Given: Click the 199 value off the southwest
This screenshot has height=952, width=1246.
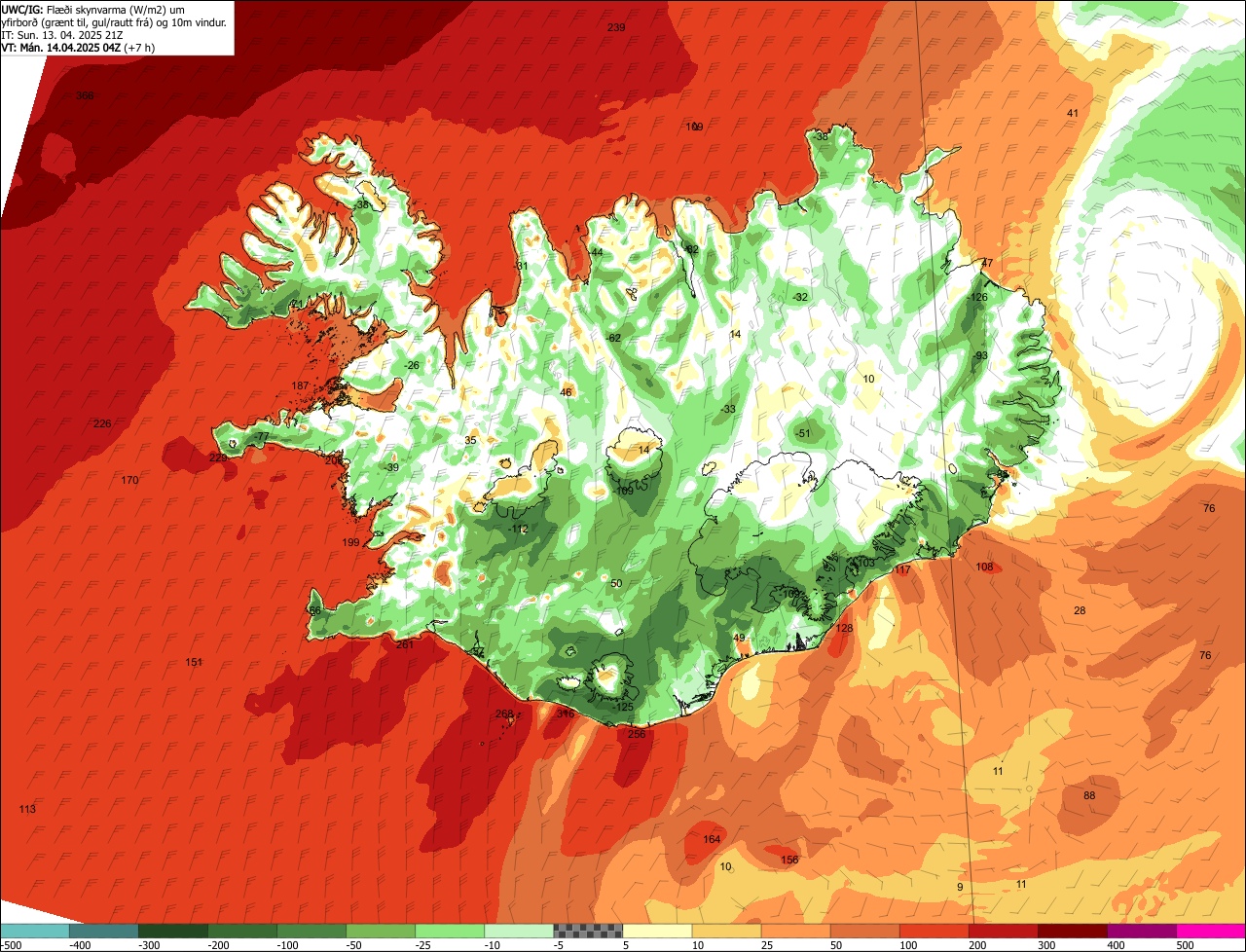Looking at the screenshot, I should [350, 542].
